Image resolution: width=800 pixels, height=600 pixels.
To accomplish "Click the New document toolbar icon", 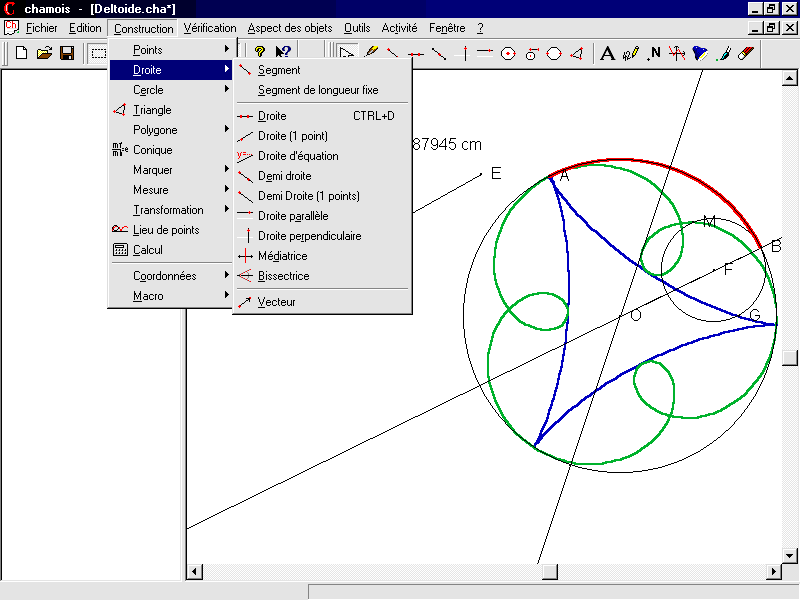I will point(21,53).
